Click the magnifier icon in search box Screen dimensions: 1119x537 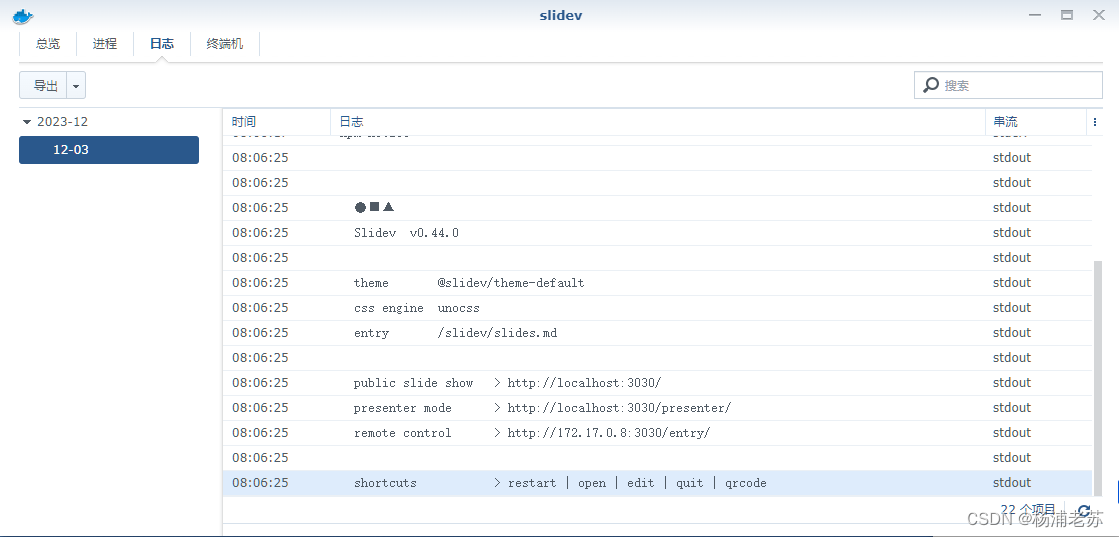click(x=931, y=85)
